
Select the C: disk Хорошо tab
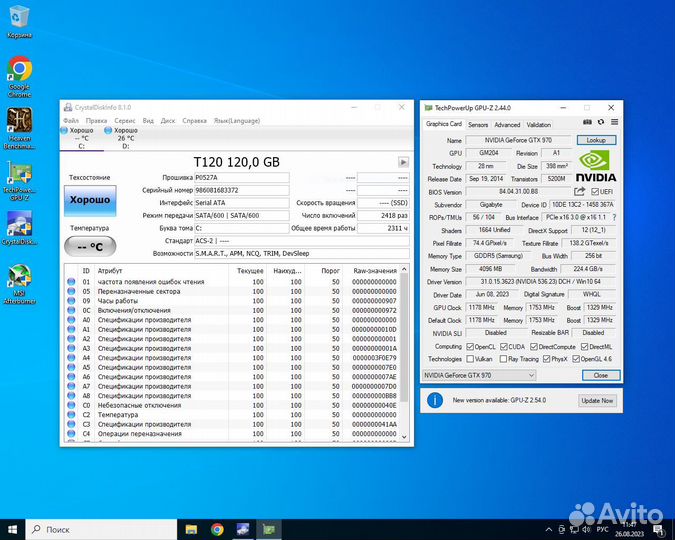point(81,138)
